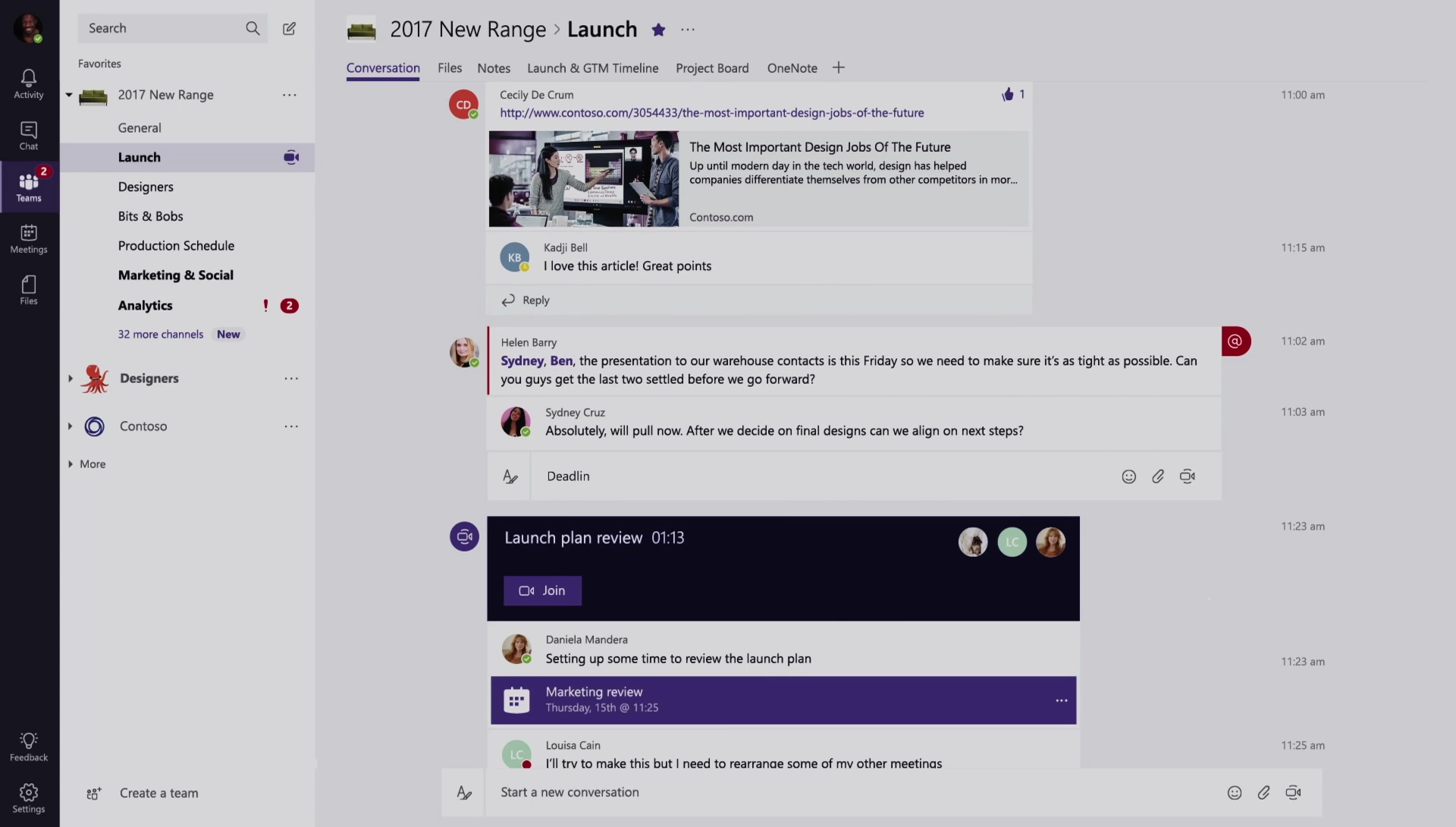Open the contoso.com design jobs link
This screenshot has height=827, width=1456.
pyautogui.click(x=711, y=112)
